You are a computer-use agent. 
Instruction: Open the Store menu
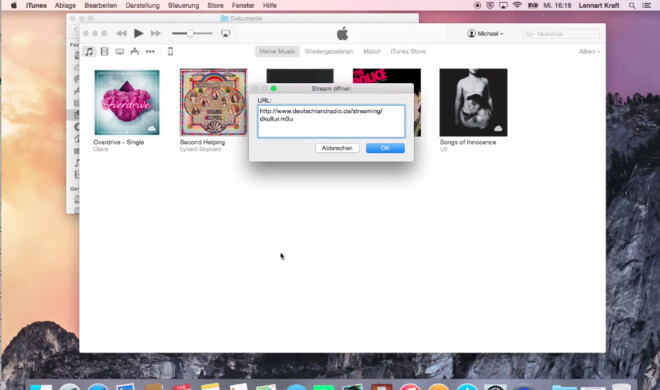[x=216, y=5]
